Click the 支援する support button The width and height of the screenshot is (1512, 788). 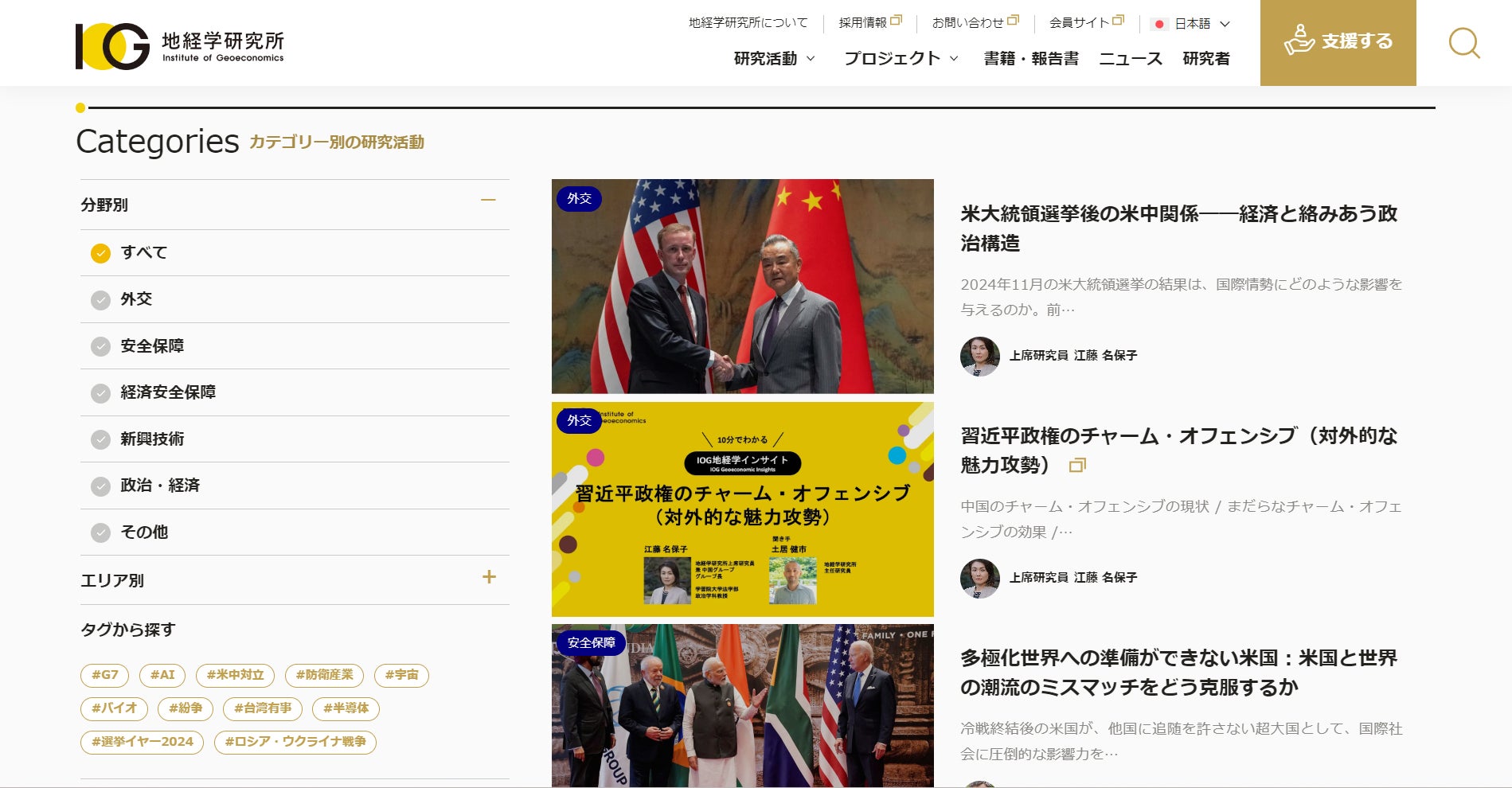[x=1338, y=43]
